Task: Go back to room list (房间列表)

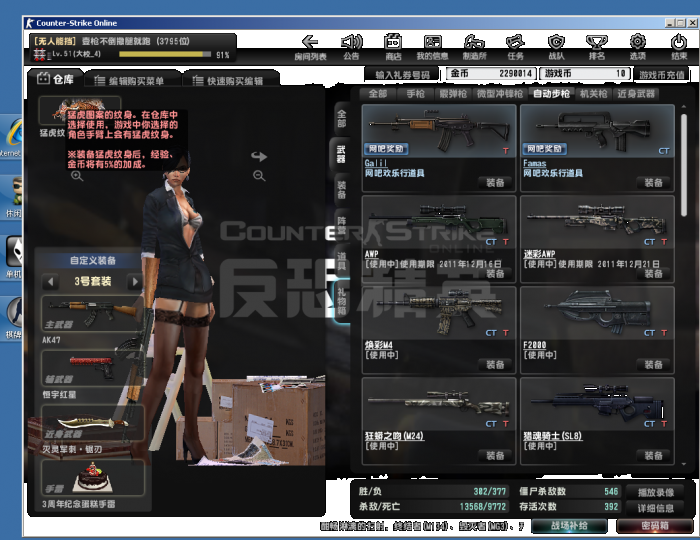Action: [x=310, y=48]
